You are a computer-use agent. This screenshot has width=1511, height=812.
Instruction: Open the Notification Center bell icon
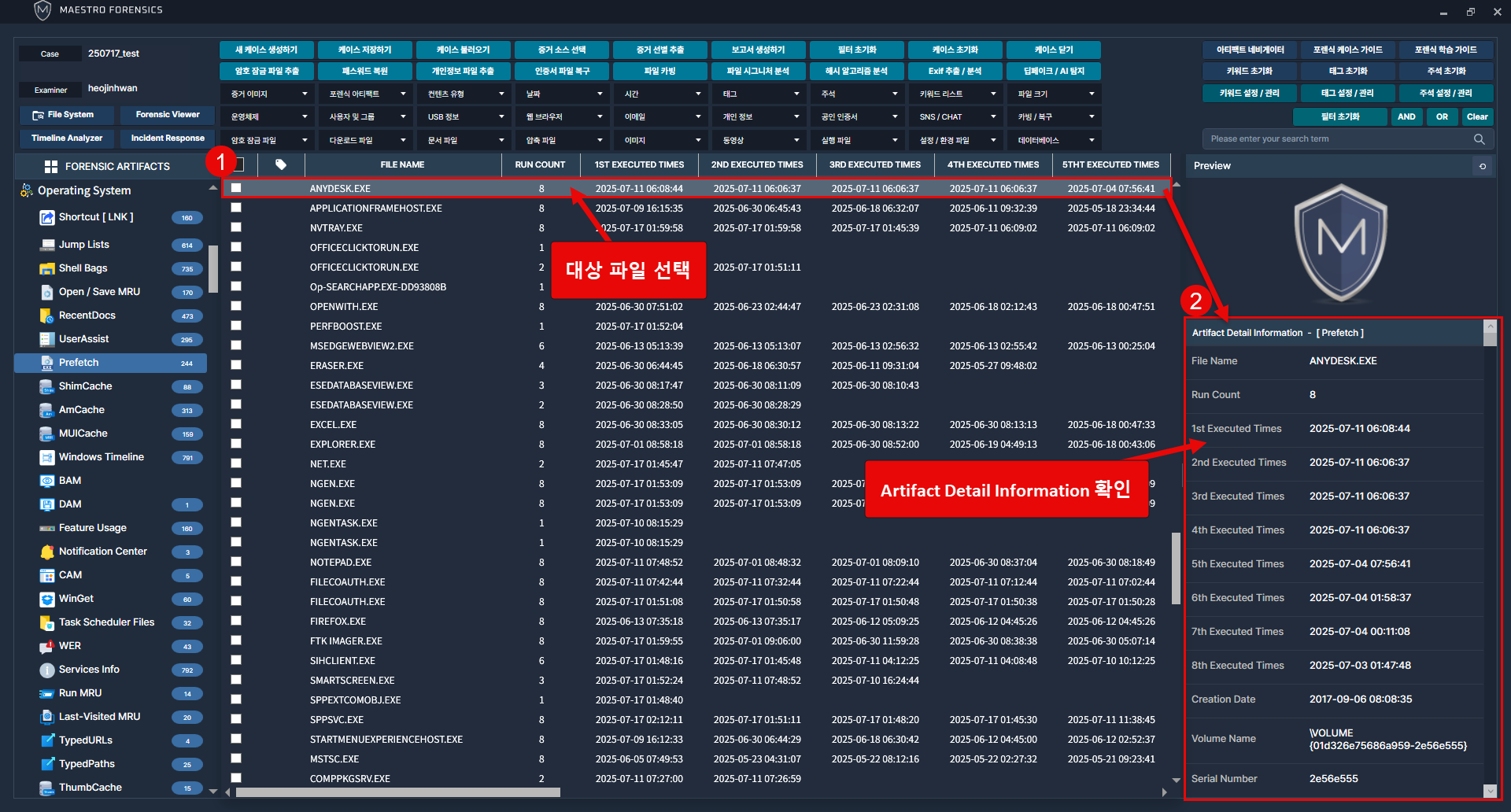coord(47,552)
